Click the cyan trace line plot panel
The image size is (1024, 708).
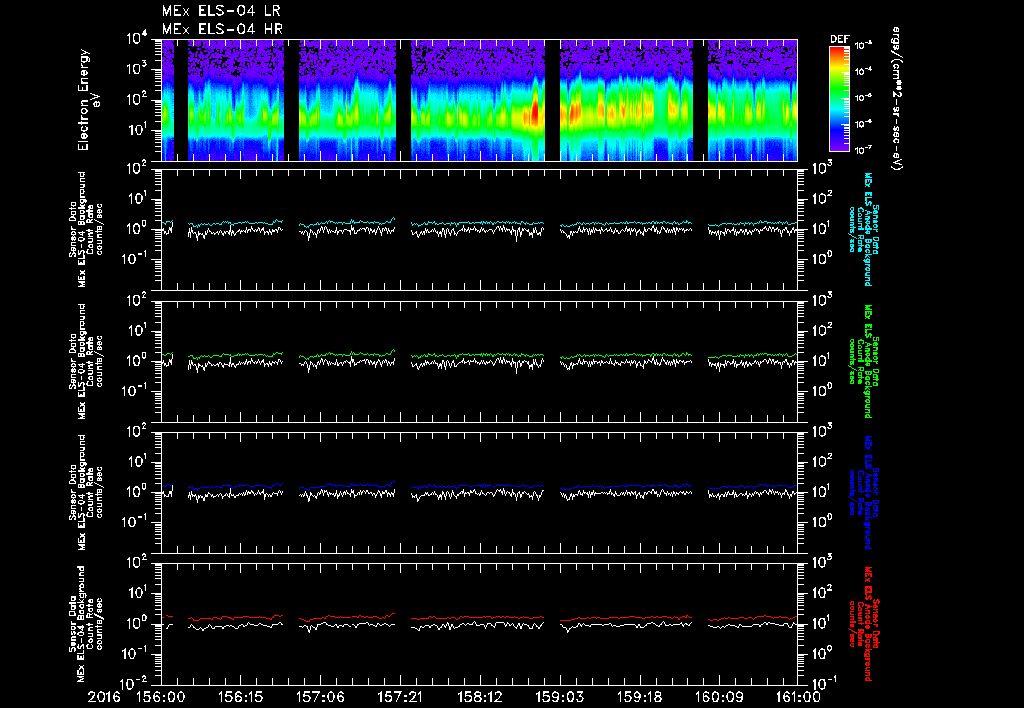point(479,230)
